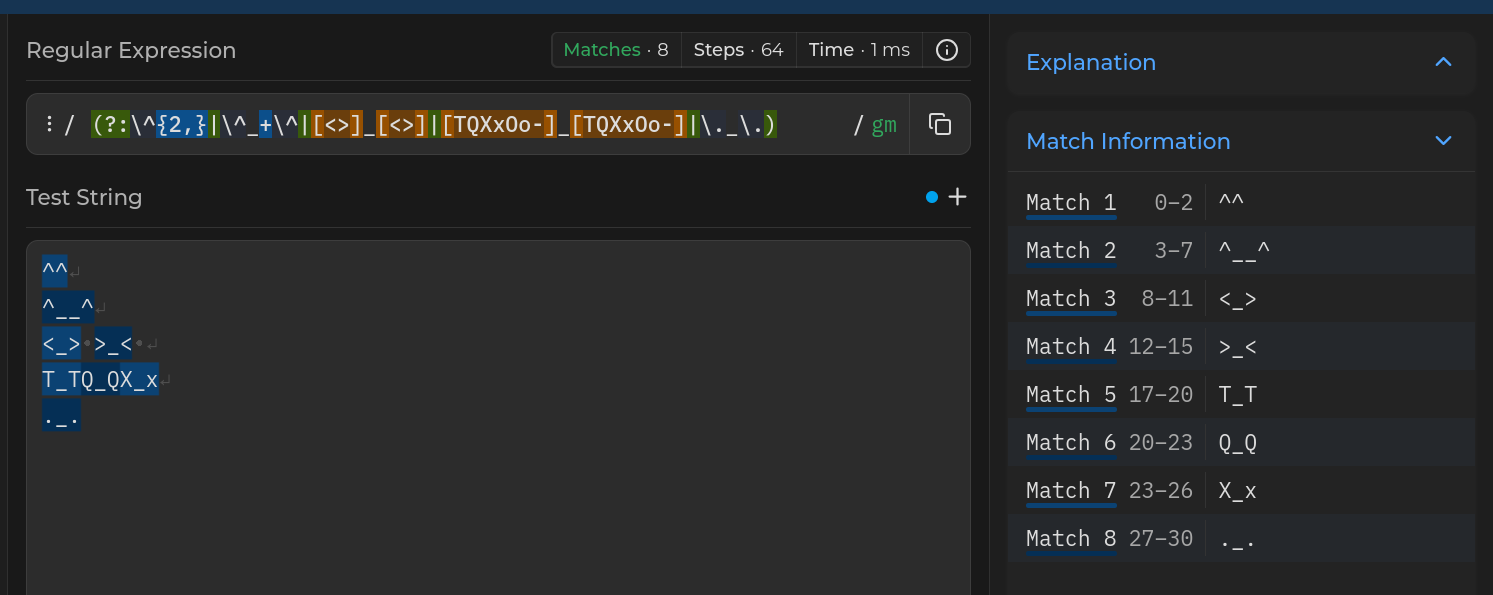The width and height of the screenshot is (1493, 595).
Task: Click the blue unsaved indicator dot
Action: [x=932, y=197]
